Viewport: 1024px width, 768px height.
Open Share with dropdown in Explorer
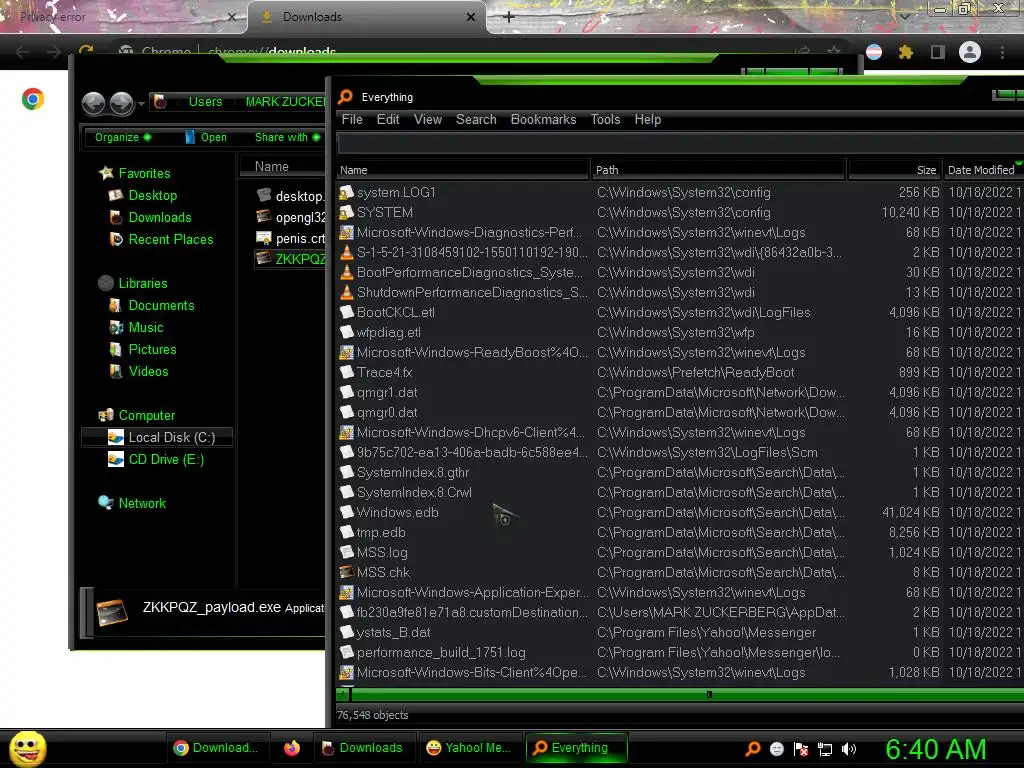coord(287,137)
